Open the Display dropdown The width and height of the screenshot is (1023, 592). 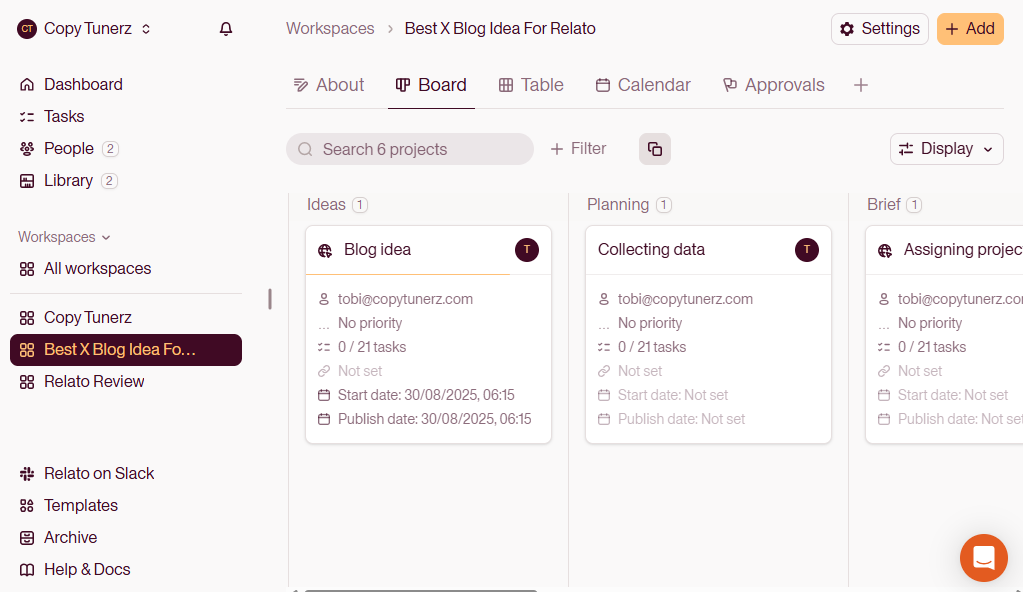[946, 149]
